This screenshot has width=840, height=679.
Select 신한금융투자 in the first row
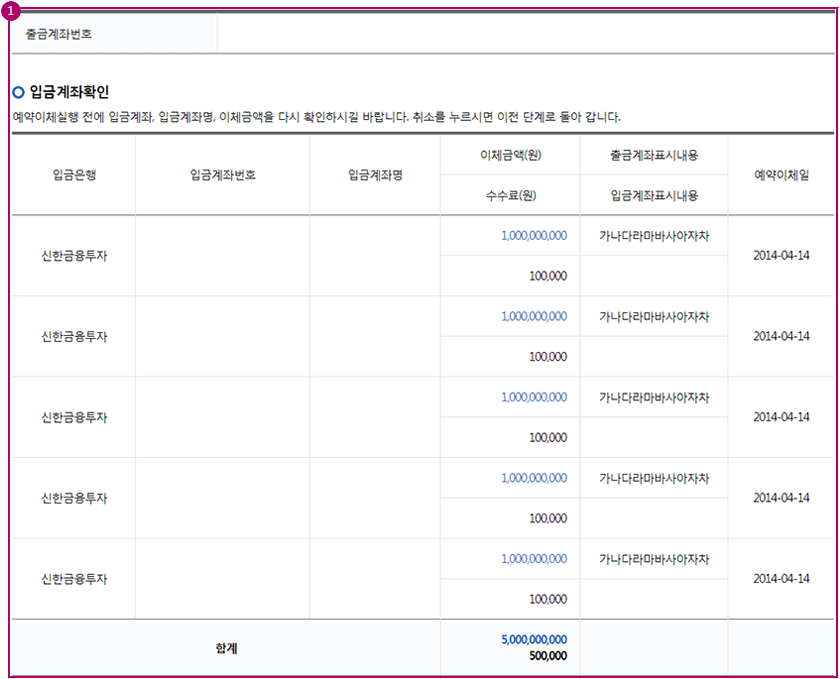(x=74, y=255)
